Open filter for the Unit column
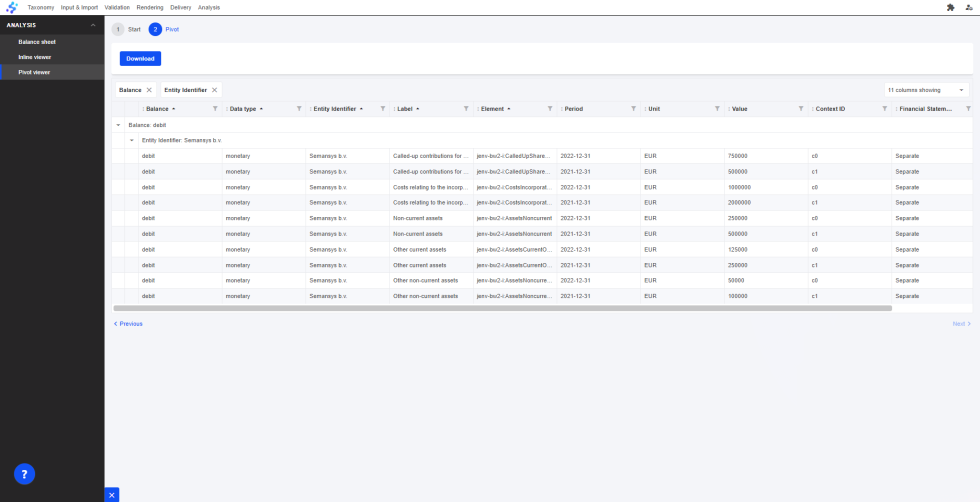 [x=717, y=108]
